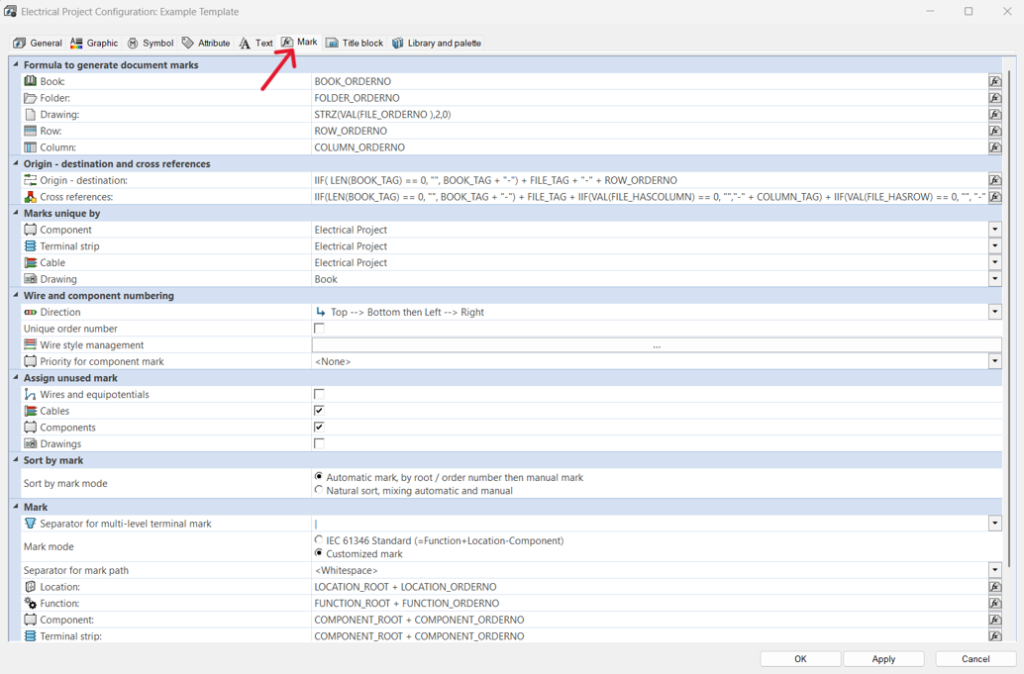Click the Location row icon

30,586
